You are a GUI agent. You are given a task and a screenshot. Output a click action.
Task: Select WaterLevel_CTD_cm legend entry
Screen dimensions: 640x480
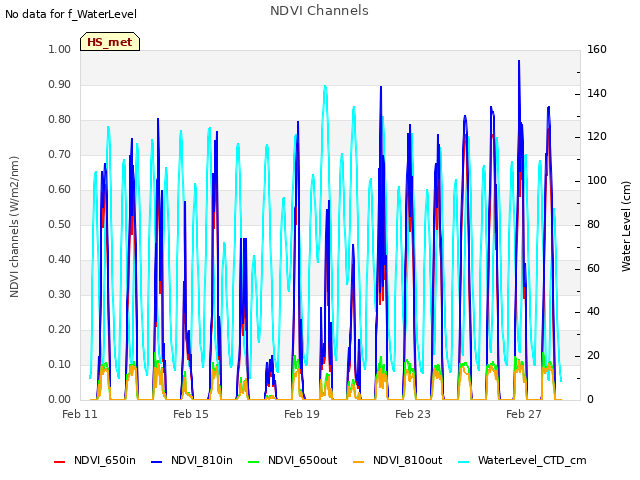click(522, 460)
